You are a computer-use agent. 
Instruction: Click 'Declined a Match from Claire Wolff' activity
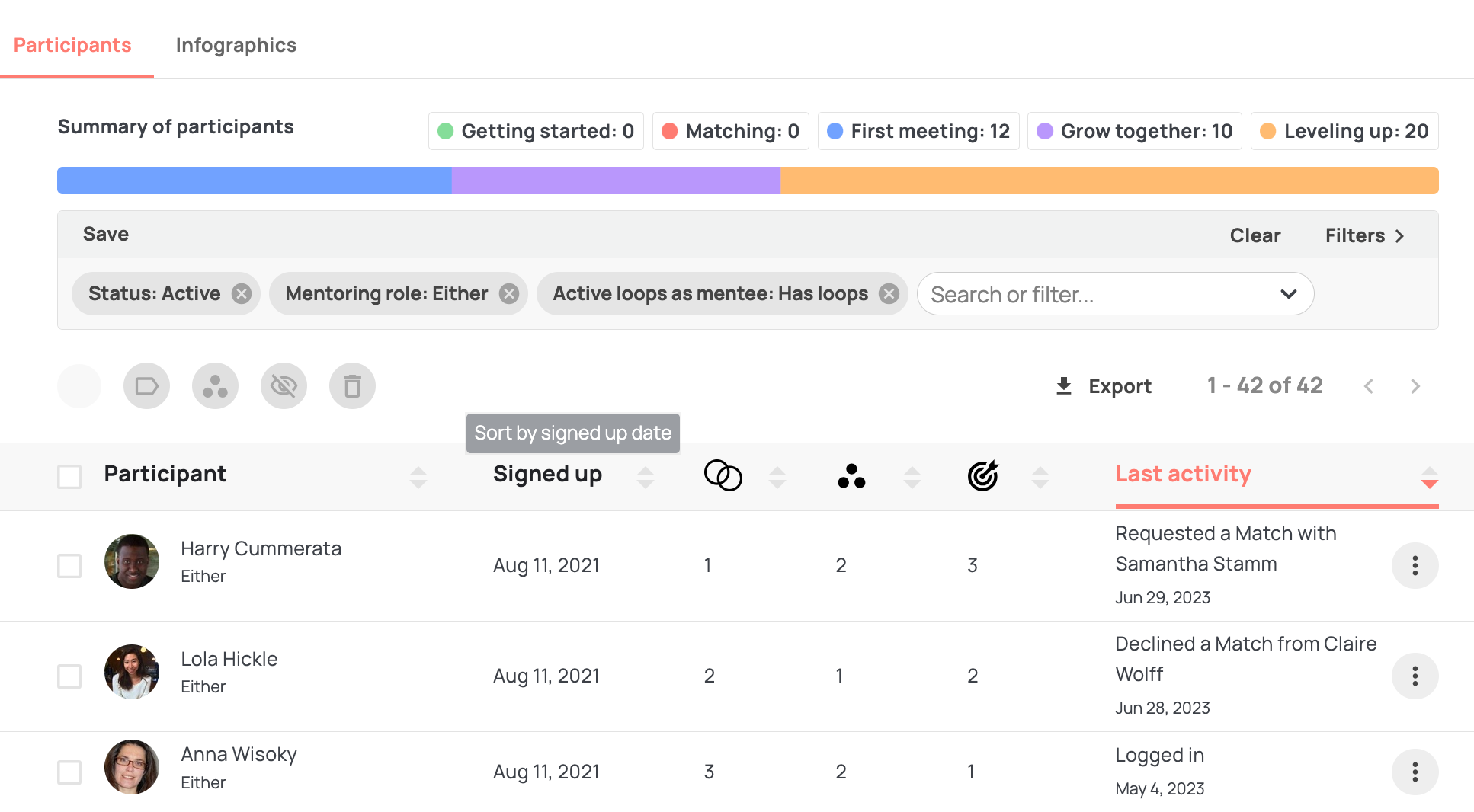coord(1246,659)
